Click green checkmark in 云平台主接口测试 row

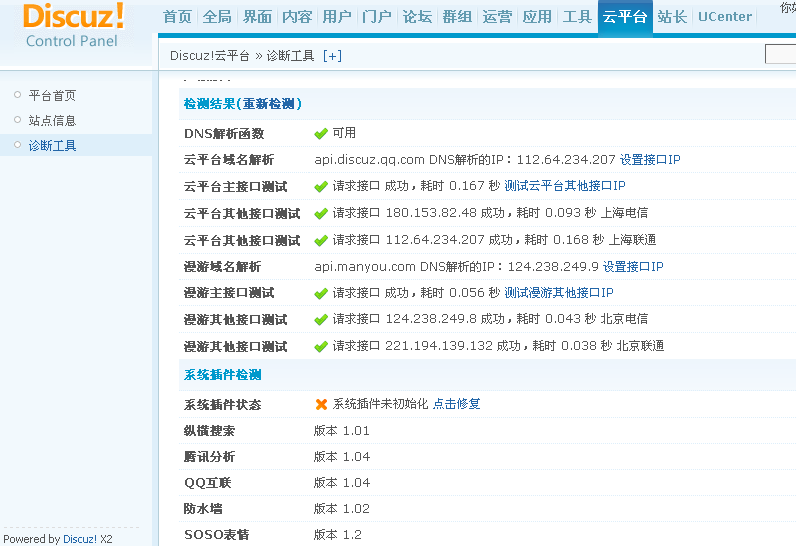321,186
